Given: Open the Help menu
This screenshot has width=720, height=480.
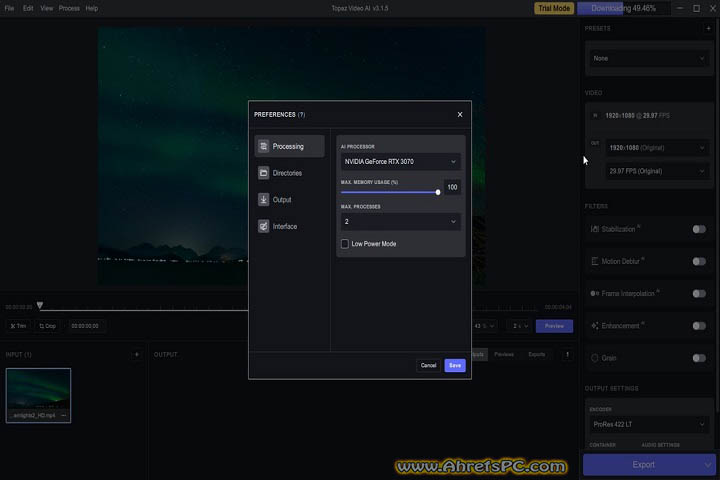Looking at the screenshot, I should coord(92,8).
